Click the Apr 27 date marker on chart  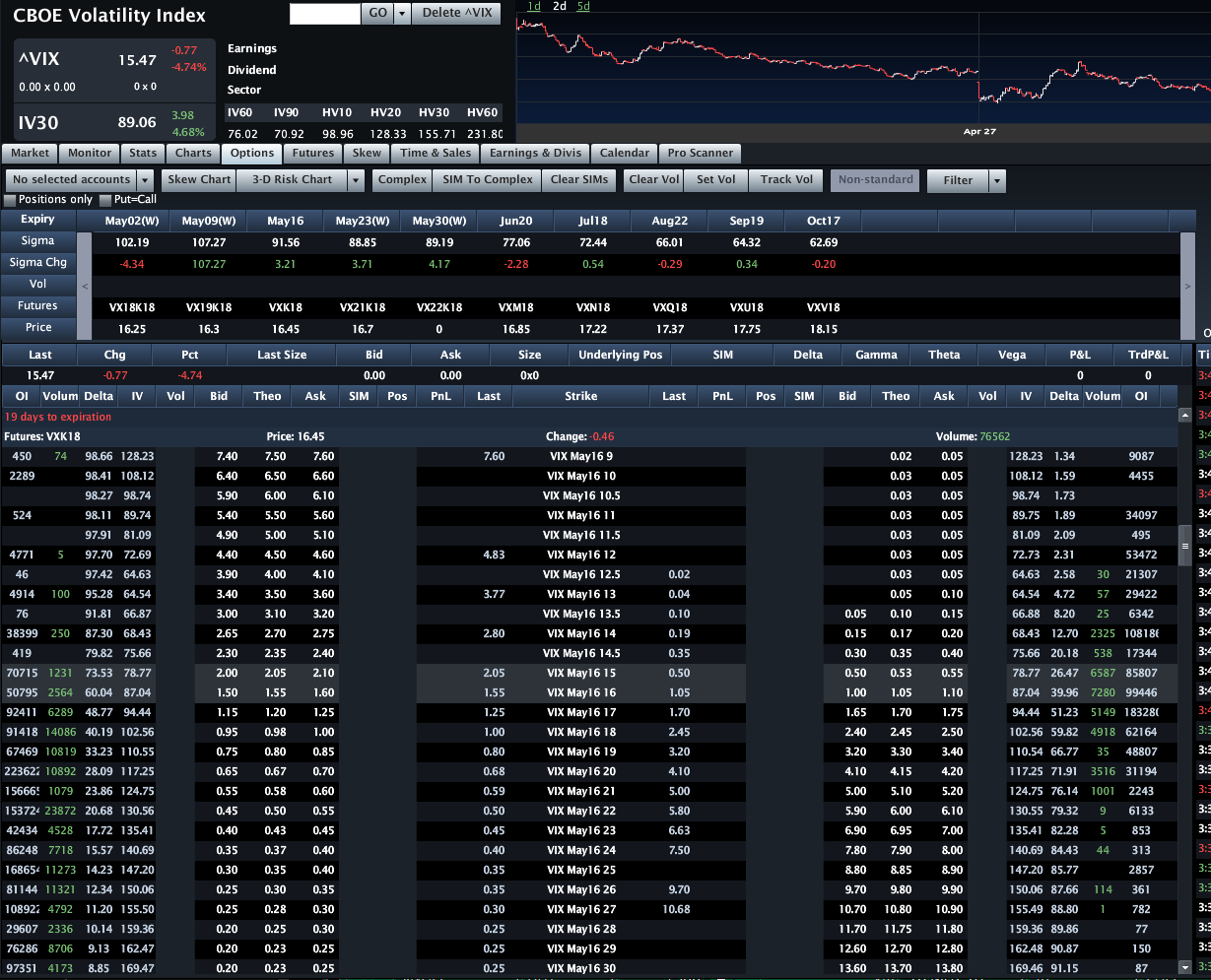point(979,131)
